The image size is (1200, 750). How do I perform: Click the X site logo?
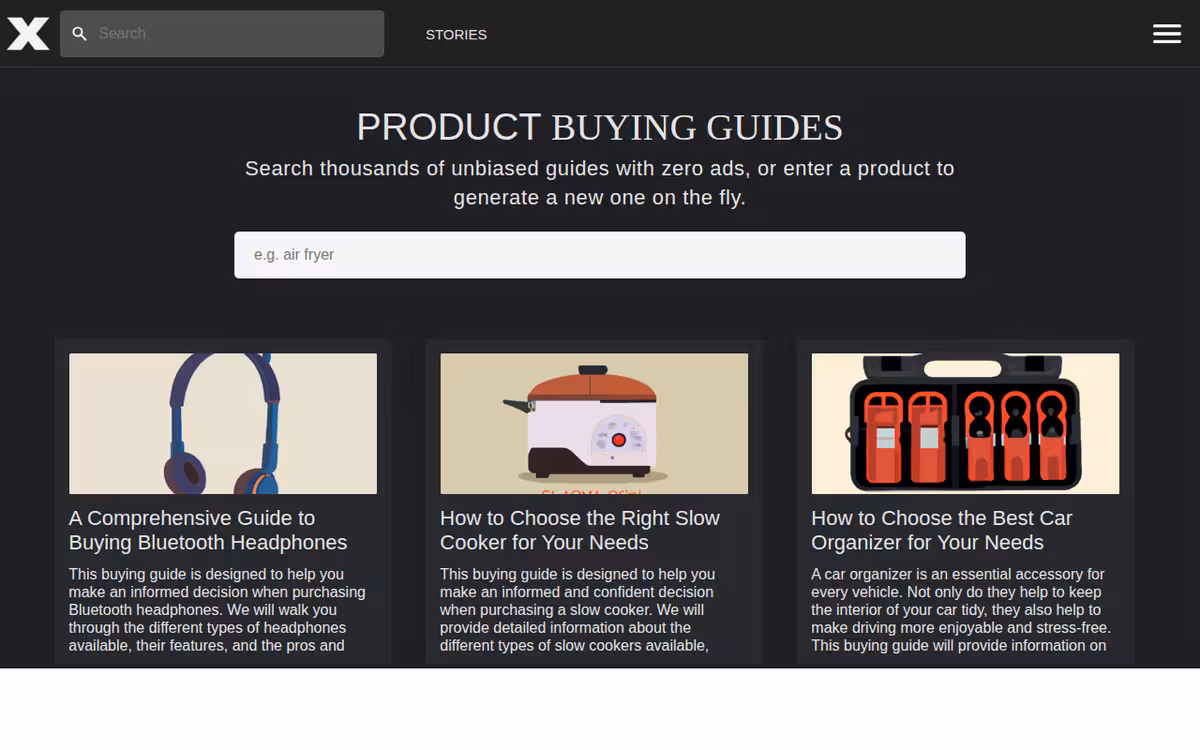(28, 34)
